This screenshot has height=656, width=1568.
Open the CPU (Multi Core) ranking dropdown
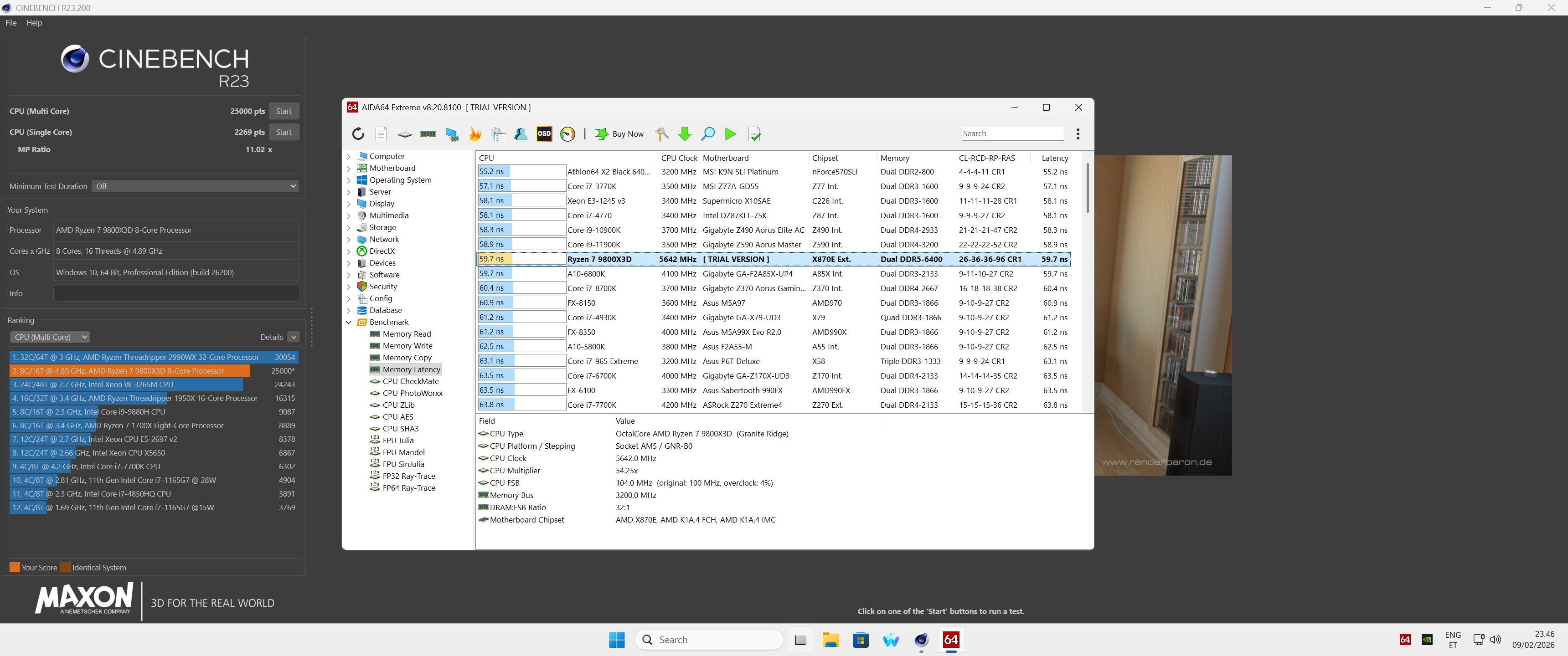(50, 337)
